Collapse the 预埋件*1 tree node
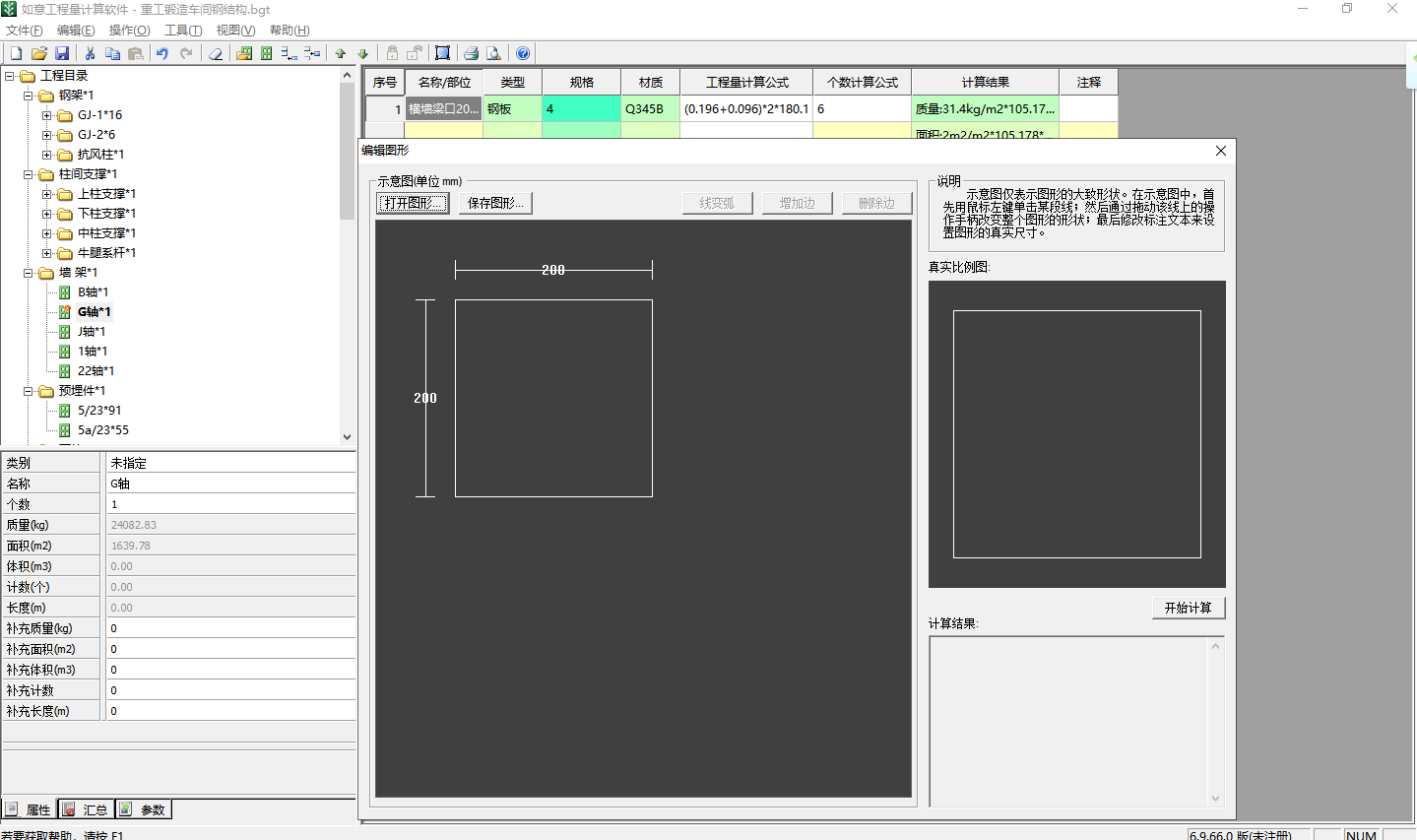Viewport: 1417px width, 840px height. coord(29,391)
